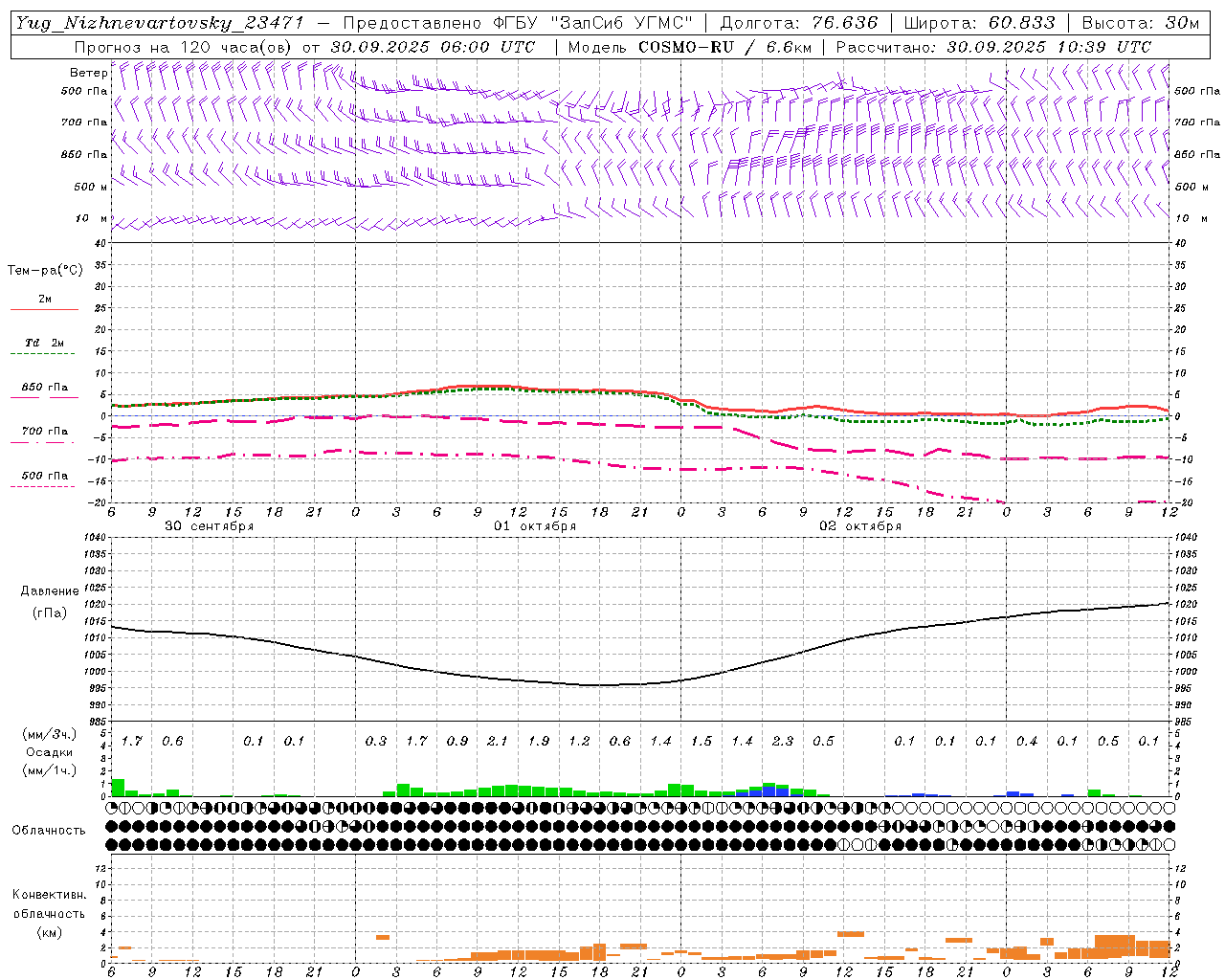Select the '(мм/1ч.)' hourly precipitation label
This screenshot has height=980, width=1225.
(x=50, y=770)
